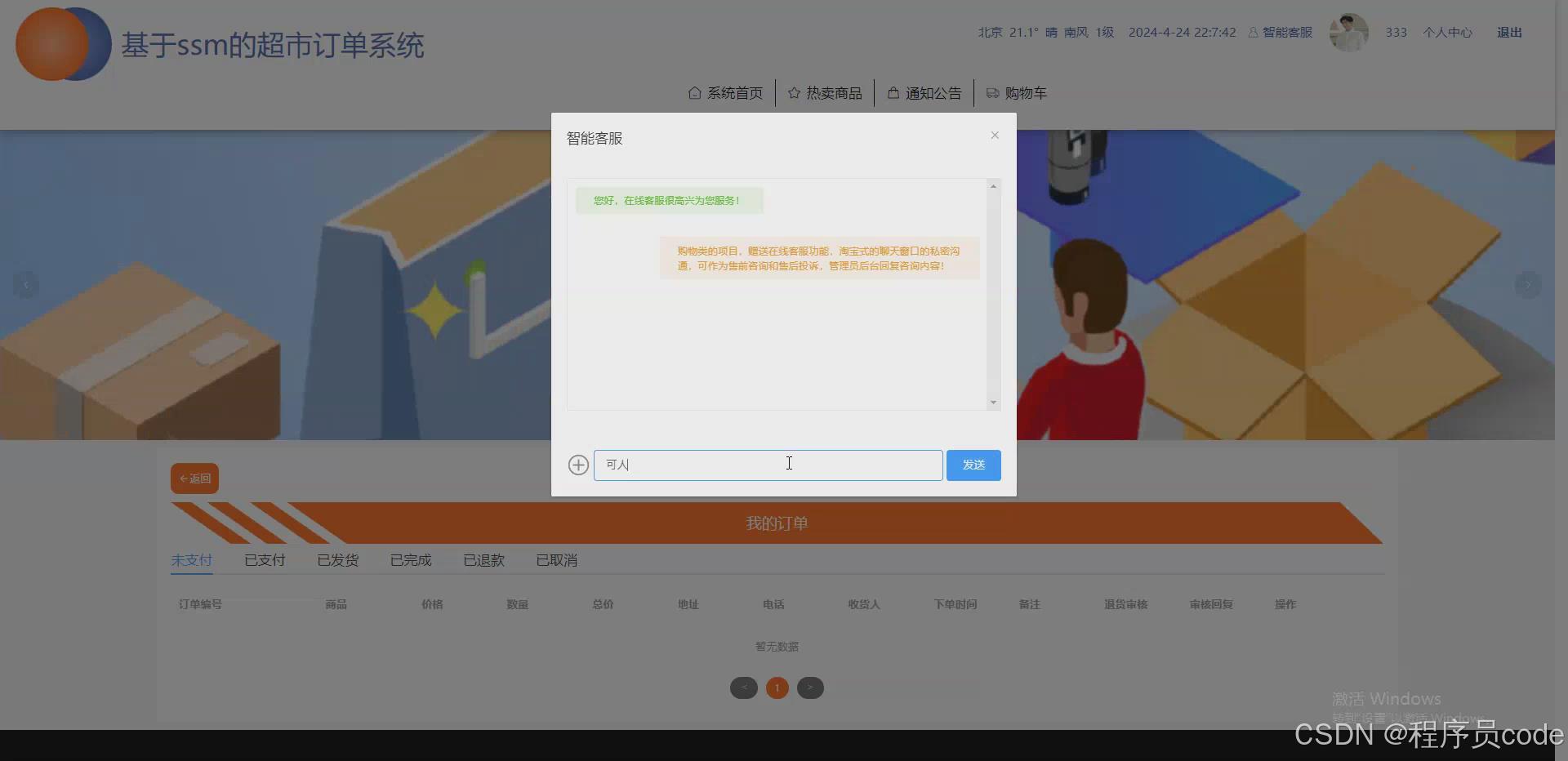Open 通知公告 announcements icon
Viewport: 1568px width, 761px height.
(x=893, y=92)
